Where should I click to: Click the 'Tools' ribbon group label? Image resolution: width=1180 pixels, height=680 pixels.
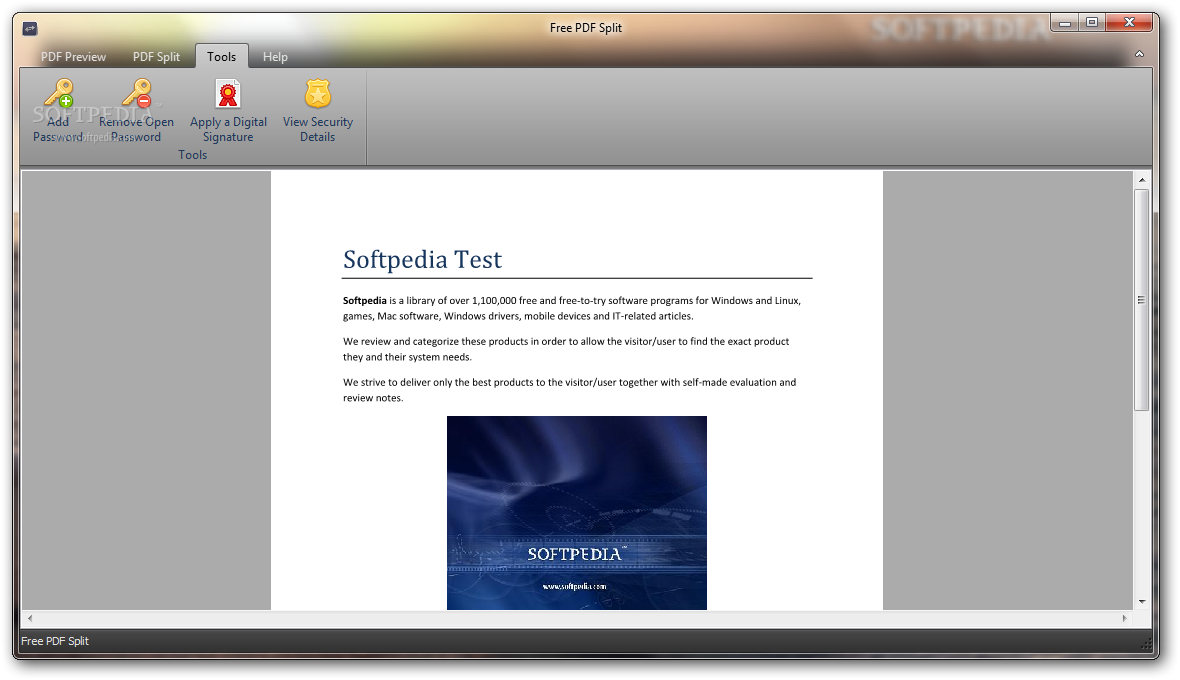tap(193, 155)
